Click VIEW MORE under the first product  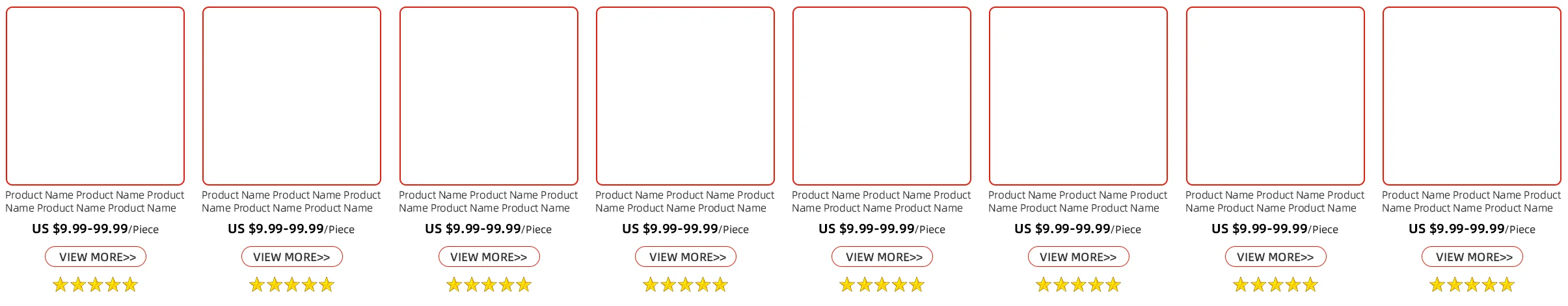click(x=96, y=257)
